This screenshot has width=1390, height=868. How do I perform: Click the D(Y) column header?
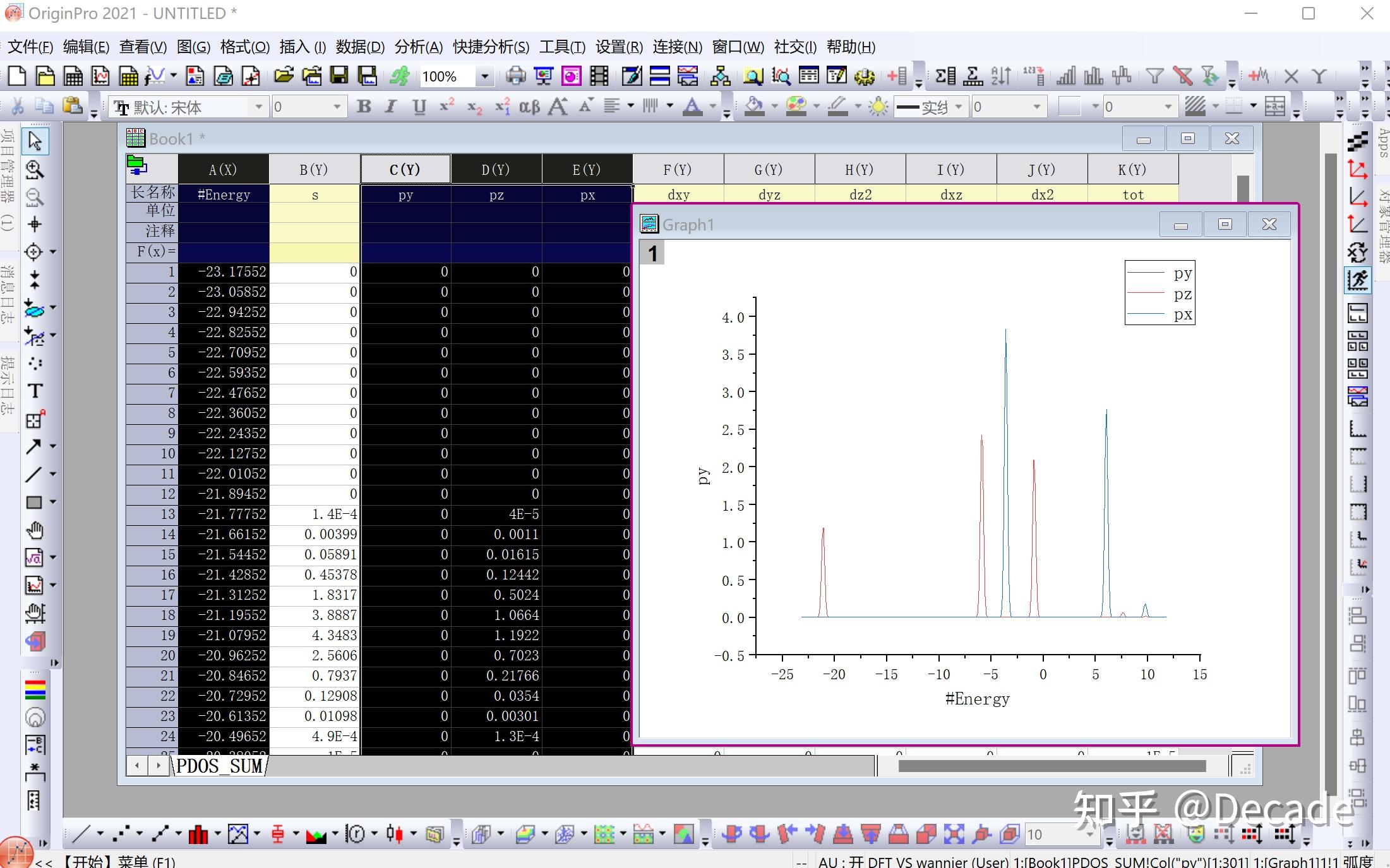click(x=496, y=169)
